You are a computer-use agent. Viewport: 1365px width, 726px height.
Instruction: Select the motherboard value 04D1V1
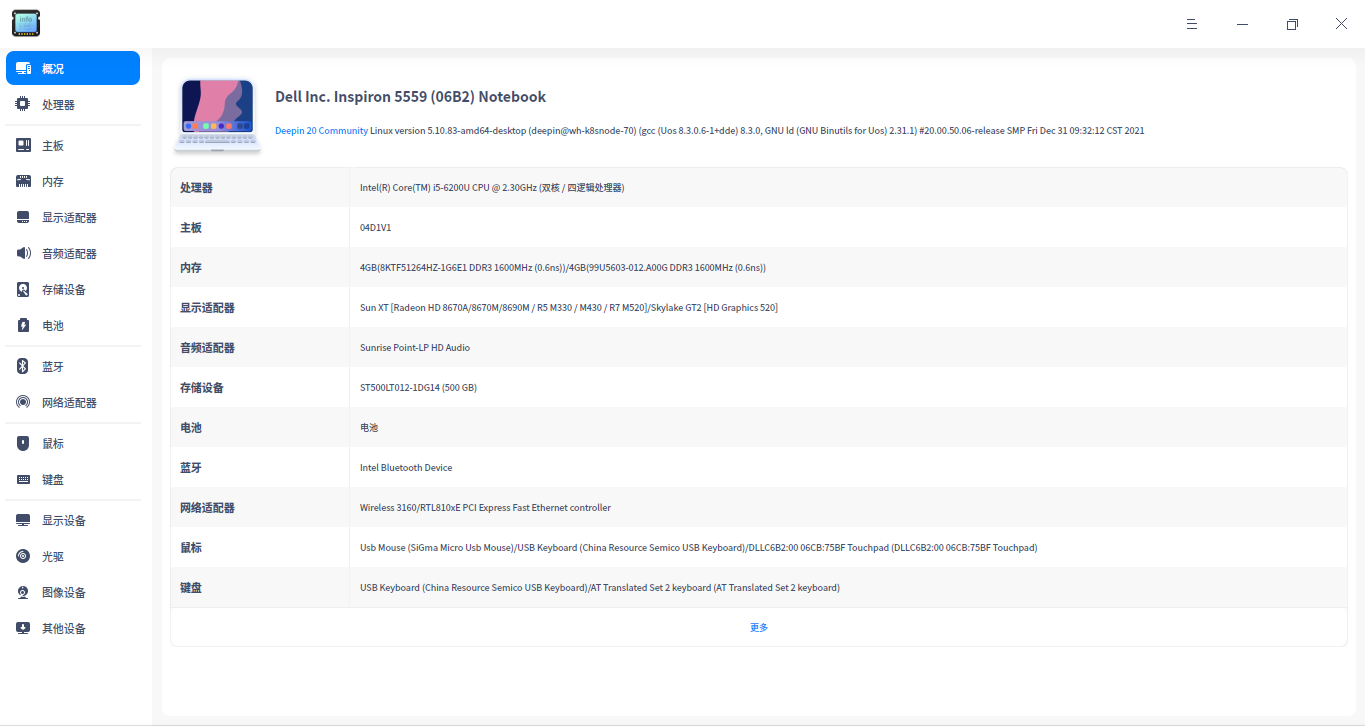[375, 228]
